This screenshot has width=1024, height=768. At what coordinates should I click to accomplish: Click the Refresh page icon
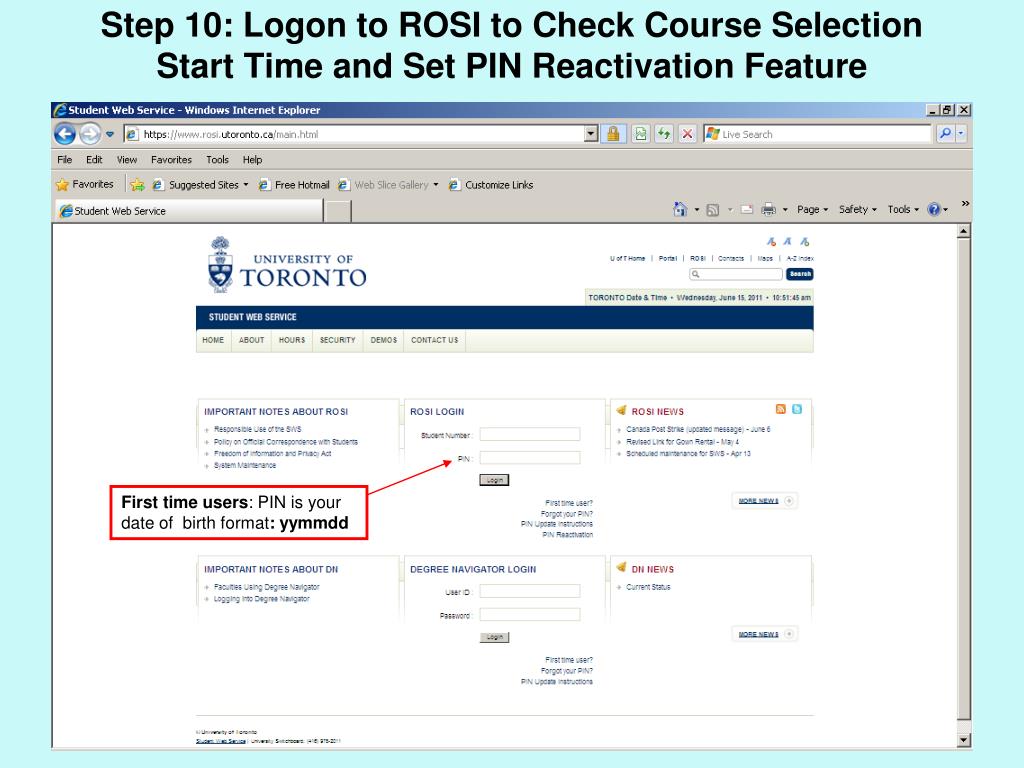click(664, 134)
